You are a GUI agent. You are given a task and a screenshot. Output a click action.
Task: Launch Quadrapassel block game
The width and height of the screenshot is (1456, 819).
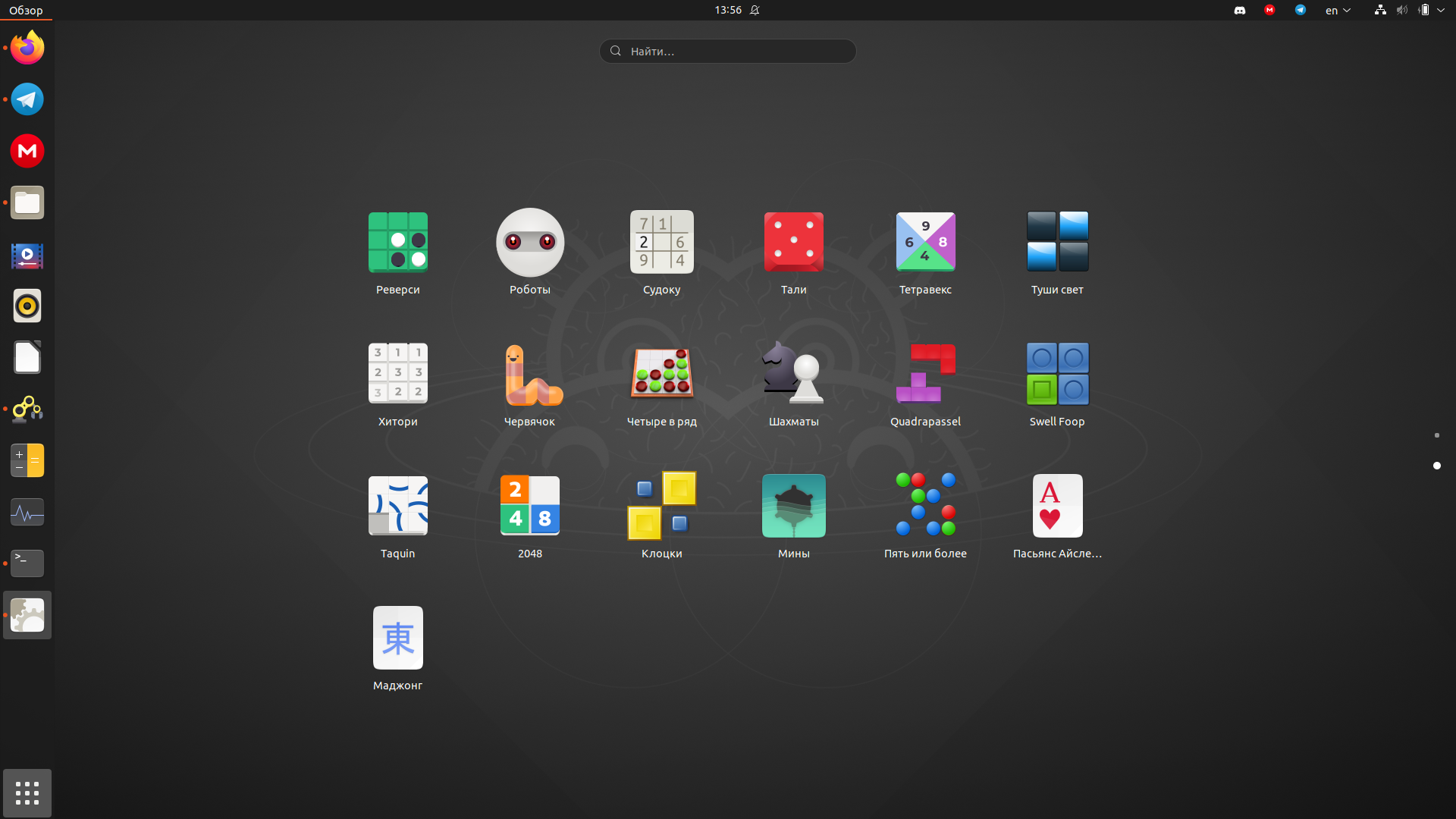click(x=926, y=385)
